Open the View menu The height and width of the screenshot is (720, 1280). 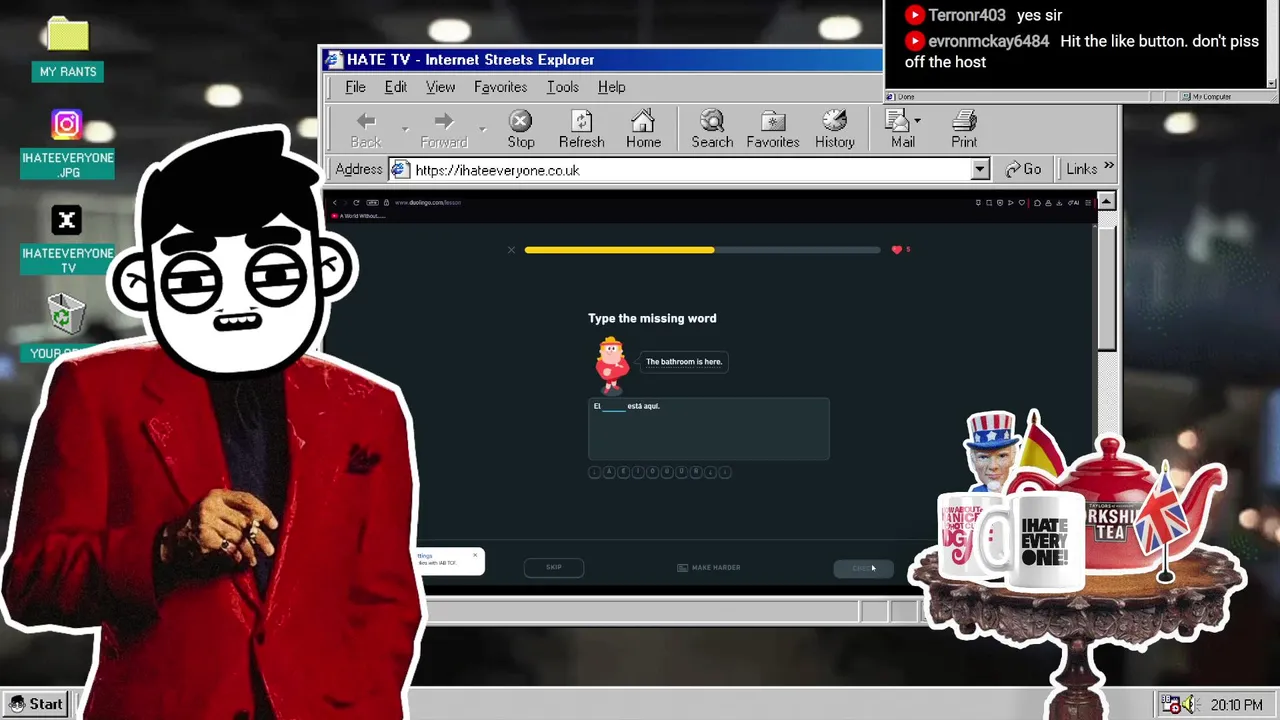(440, 87)
